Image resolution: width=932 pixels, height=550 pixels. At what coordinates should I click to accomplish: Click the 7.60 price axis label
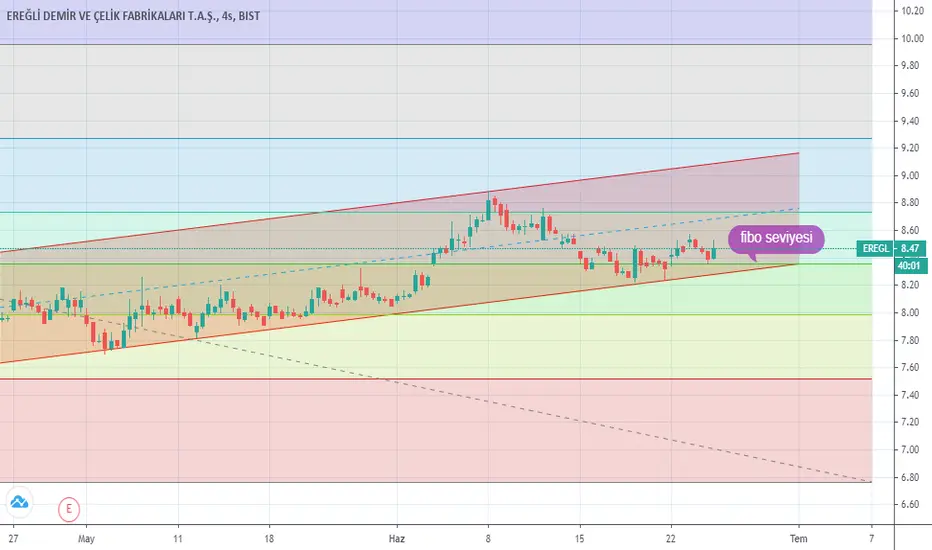pyautogui.click(x=911, y=367)
